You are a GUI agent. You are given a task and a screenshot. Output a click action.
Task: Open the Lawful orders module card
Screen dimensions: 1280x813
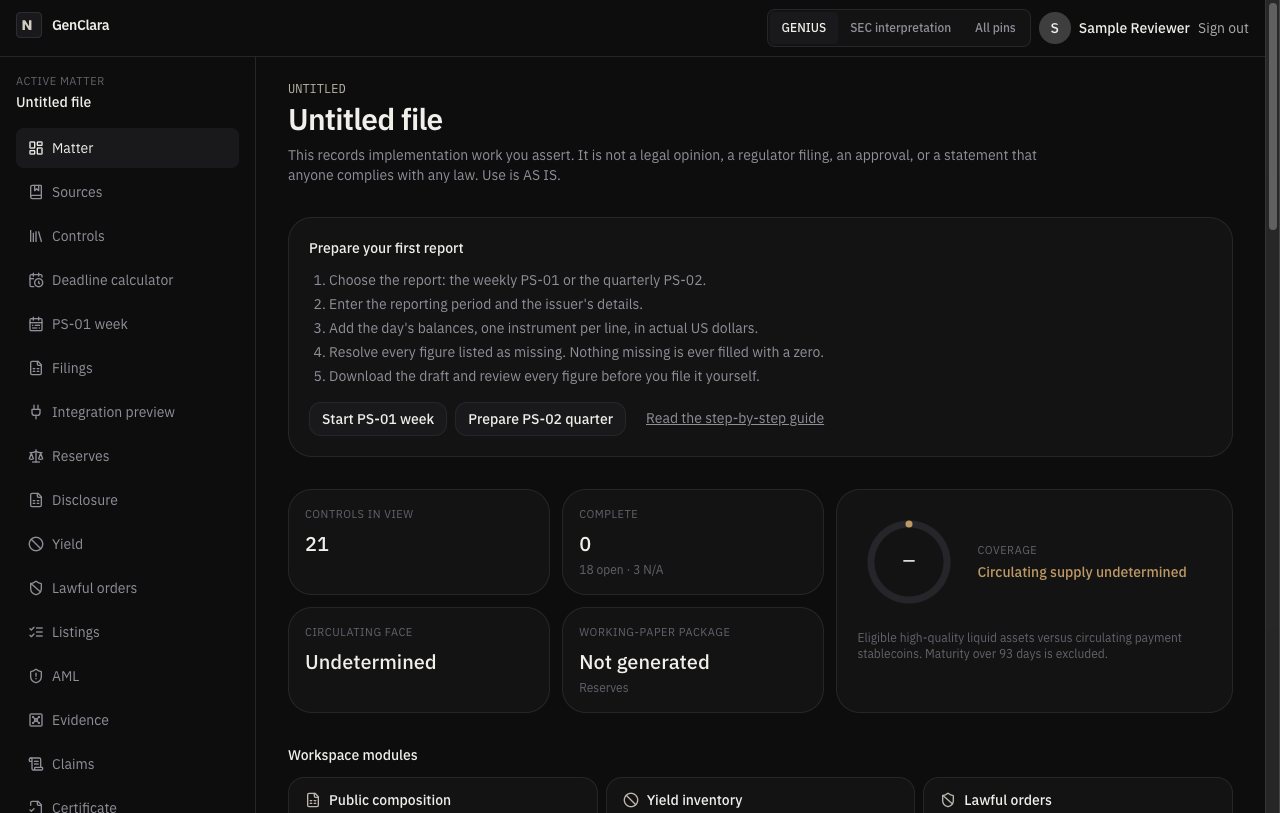(1078, 796)
